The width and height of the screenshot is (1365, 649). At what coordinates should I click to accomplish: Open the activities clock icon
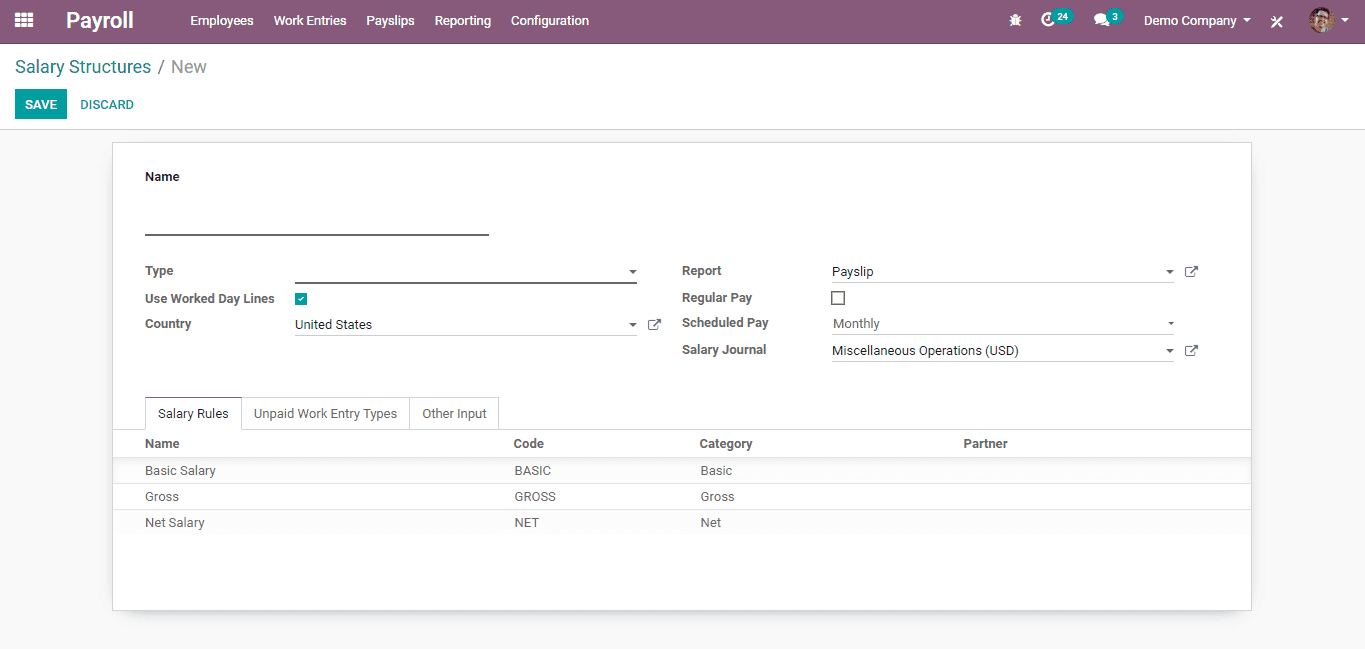point(1048,20)
